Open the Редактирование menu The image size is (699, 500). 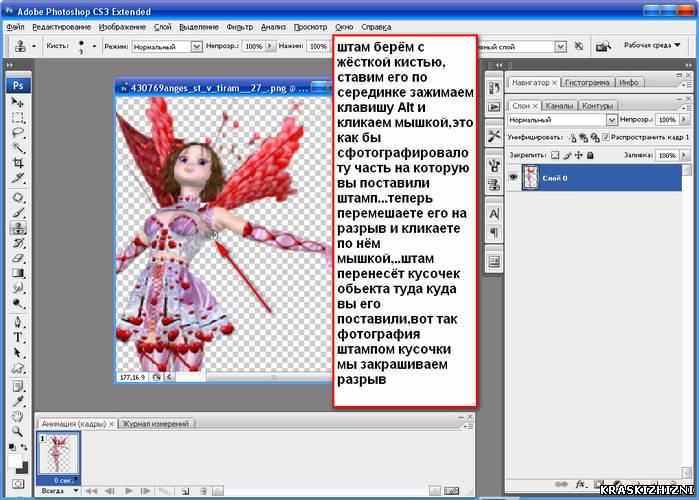pyautogui.click(x=62, y=27)
